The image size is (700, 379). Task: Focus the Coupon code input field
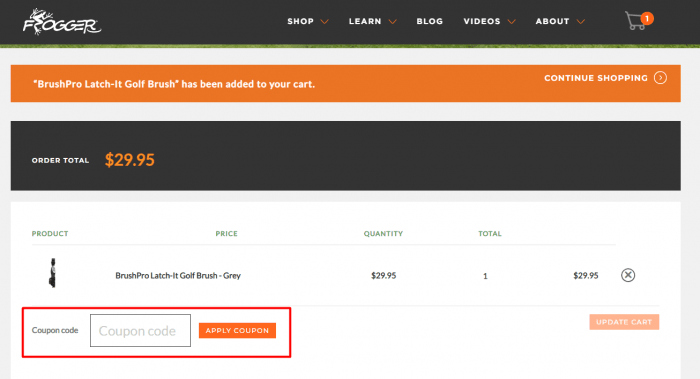click(140, 330)
